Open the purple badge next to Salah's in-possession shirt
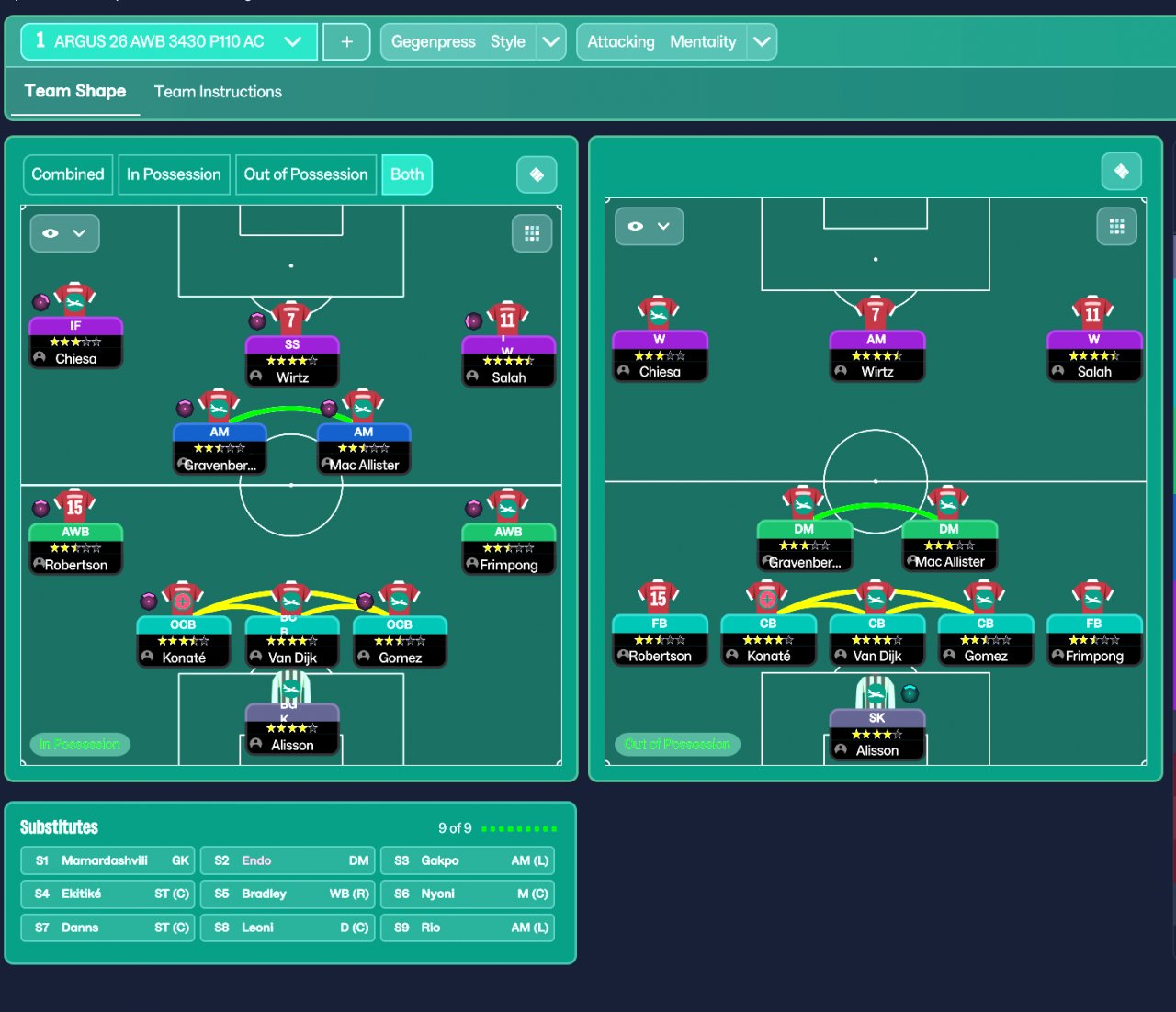1176x1012 pixels. click(x=473, y=321)
